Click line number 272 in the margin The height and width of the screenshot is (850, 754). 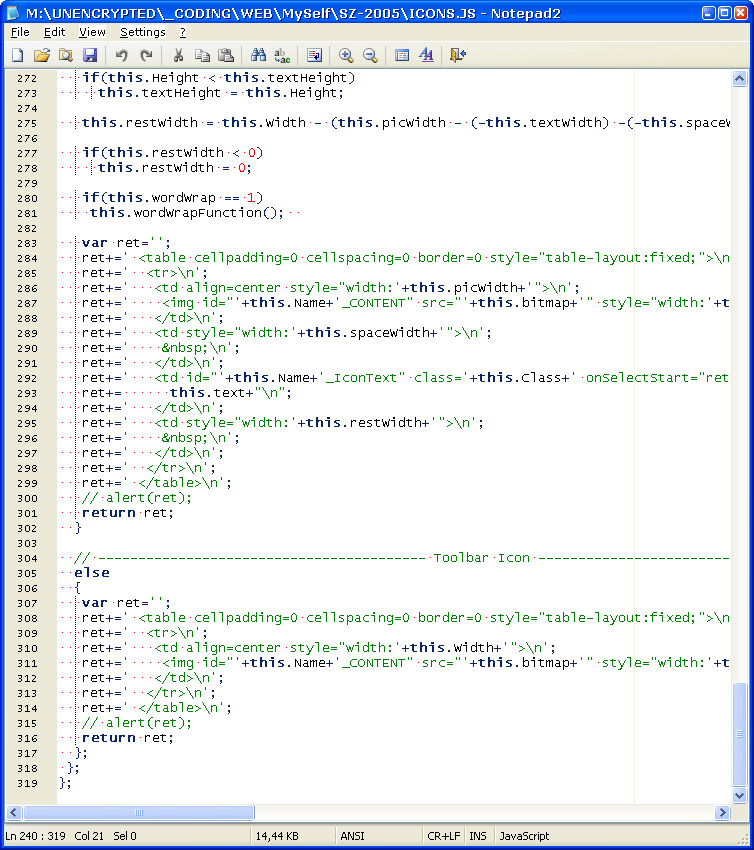pos(27,79)
